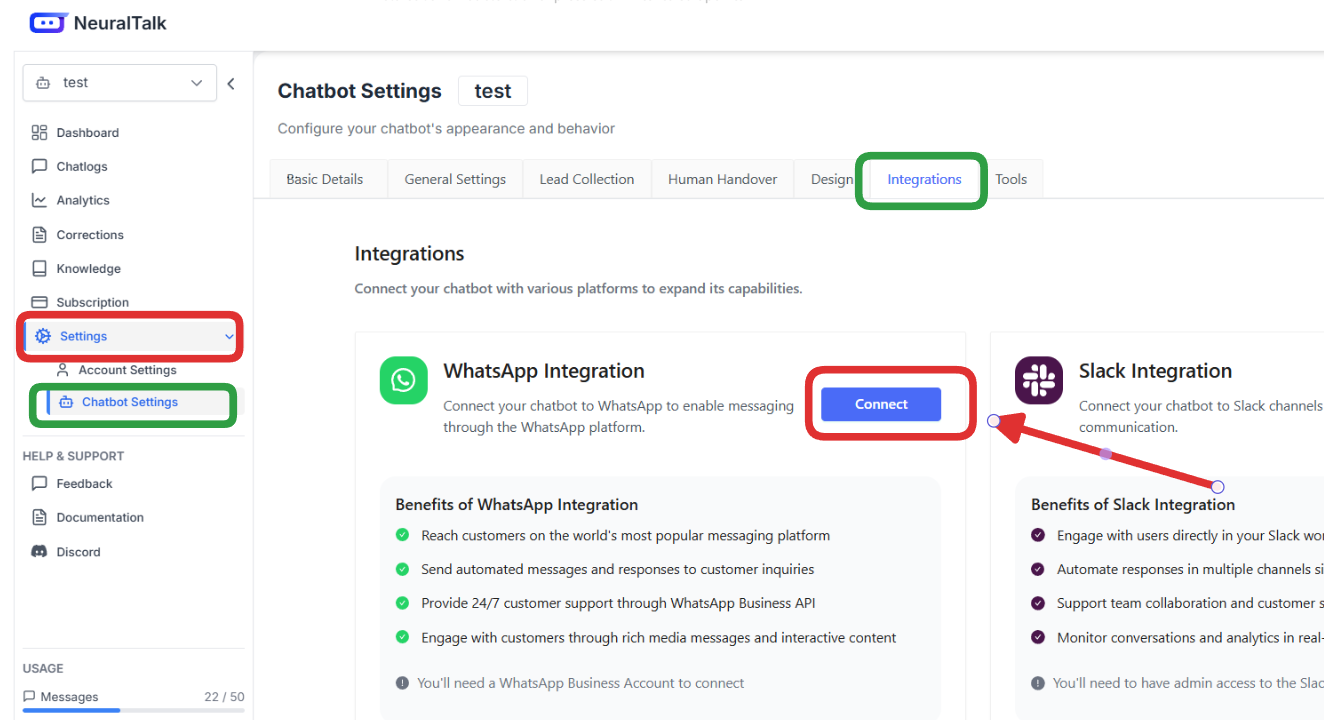Click the Subscription card icon

pyautogui.click(x=40, y=302)
